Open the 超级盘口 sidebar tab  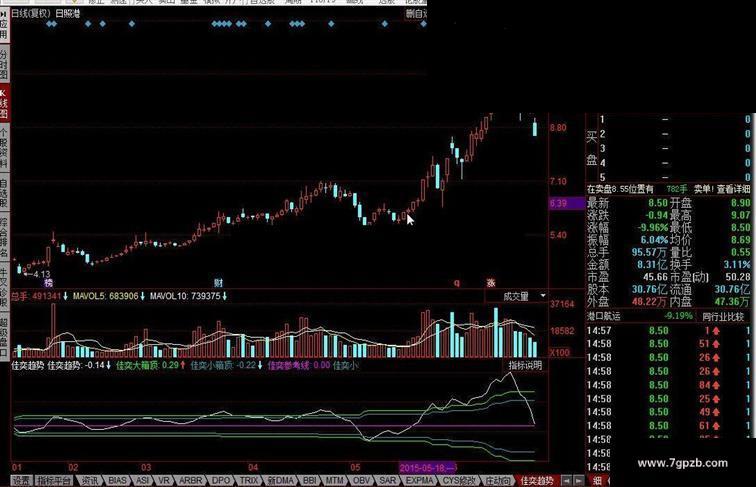click(4, 336)
